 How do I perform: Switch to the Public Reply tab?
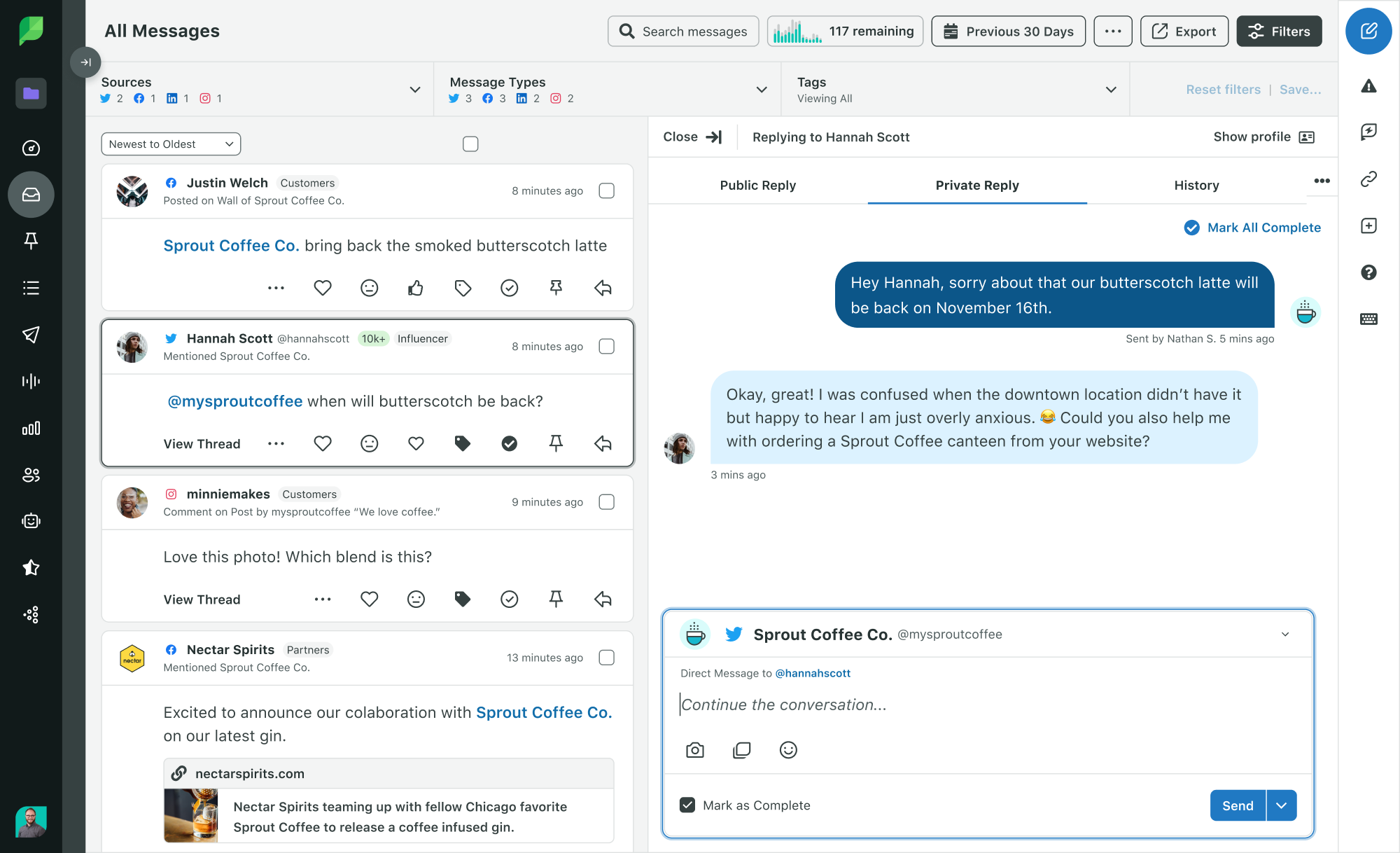pyautogui.click(x=757, y=185)
